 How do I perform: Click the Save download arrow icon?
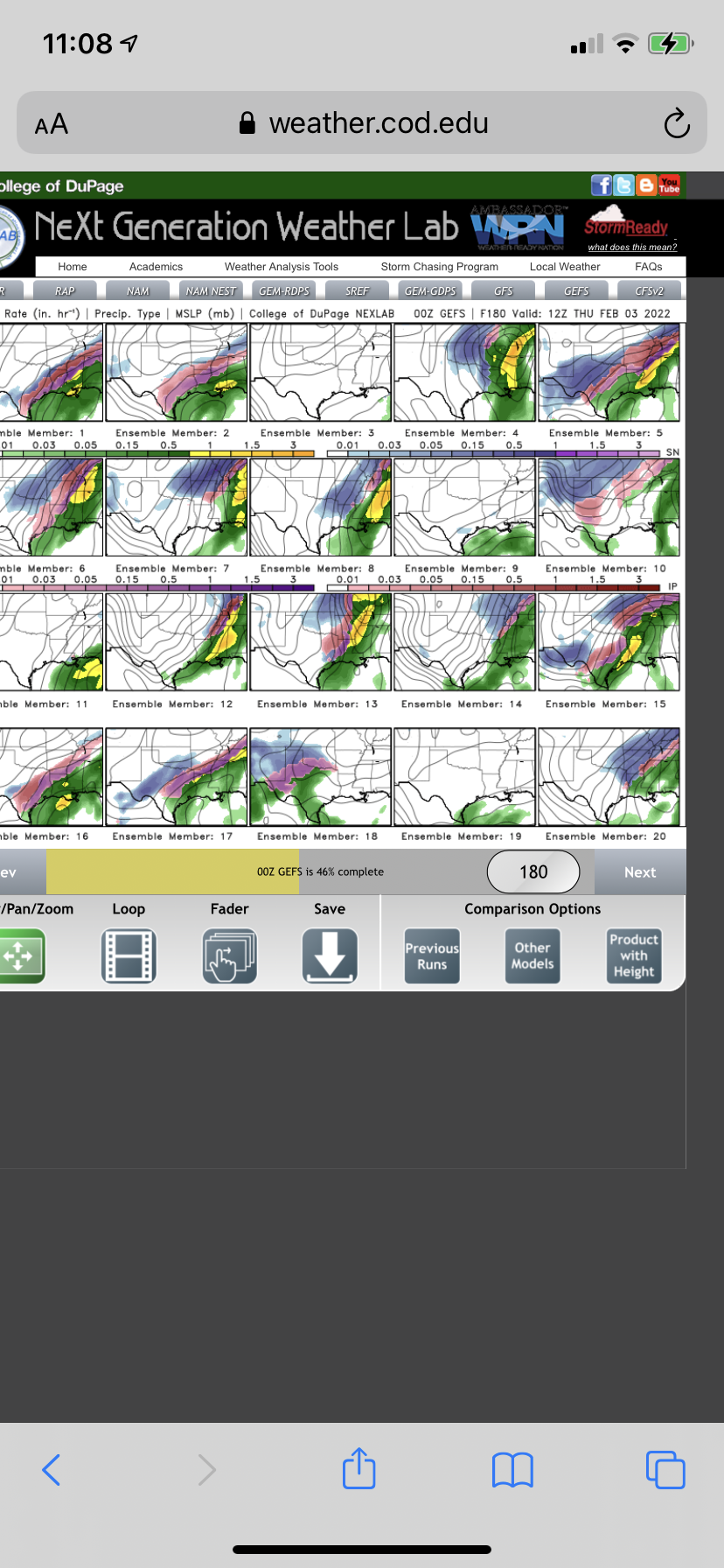[330, 955]
